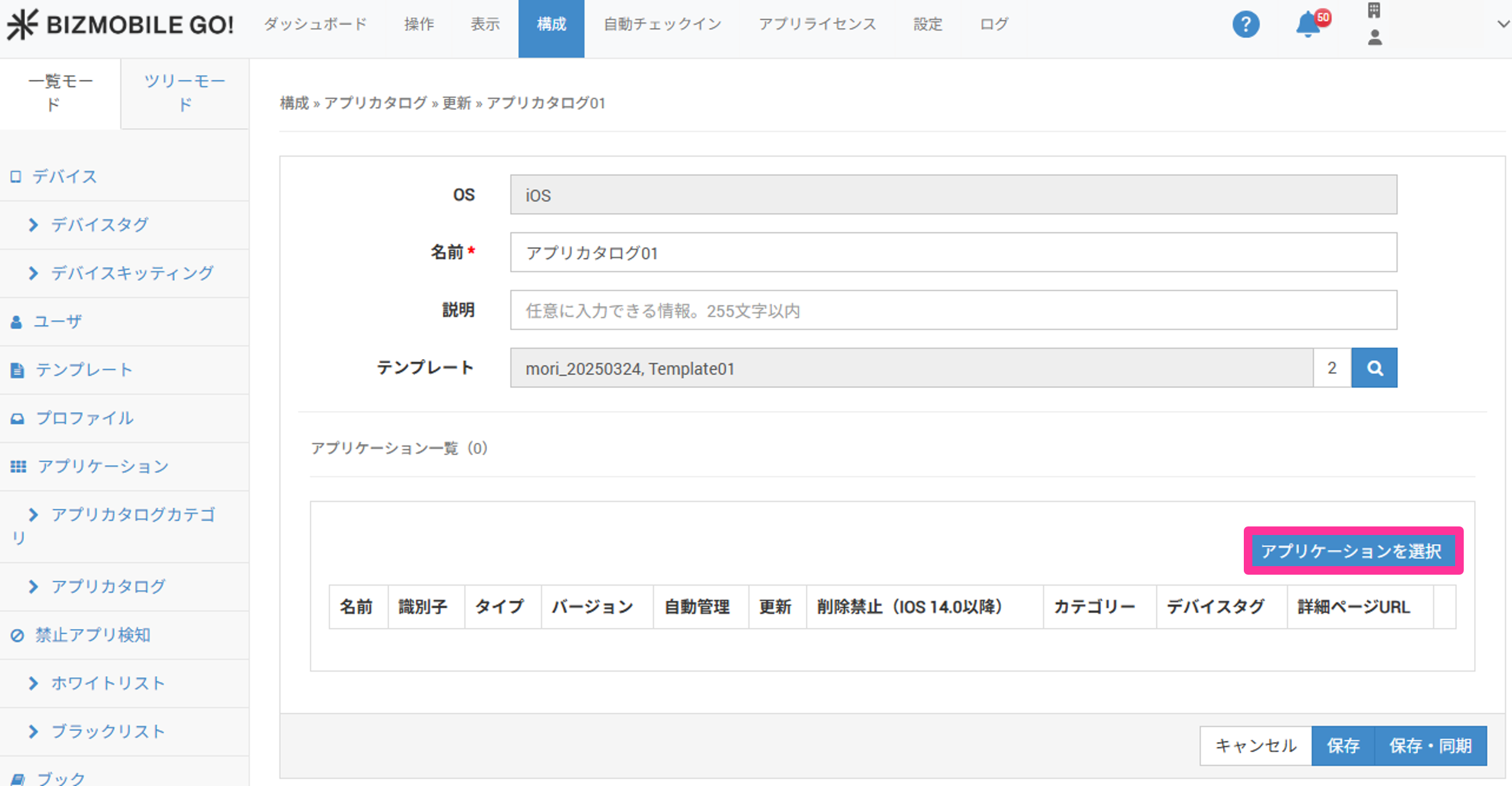Open the Template sidebar item
The image size is (1512, 786).
click(x=83, y=369)
